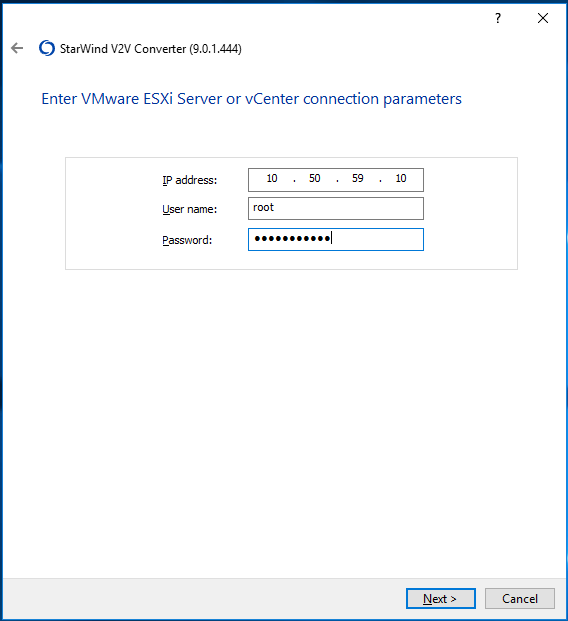Click the 'Enter VMware ESXi Server' heading

(252, 99)
